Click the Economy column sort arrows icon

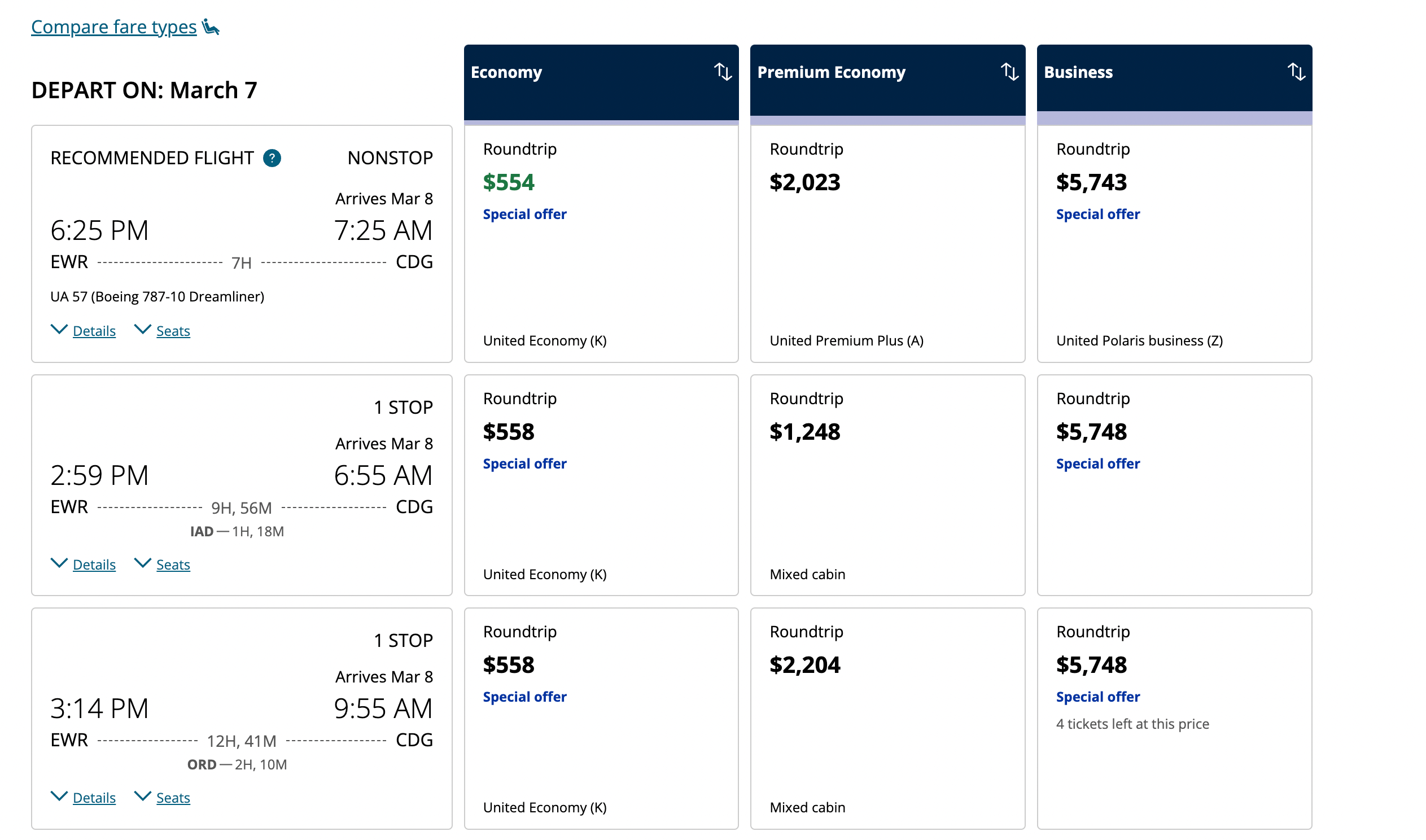(x=723, y=72)
